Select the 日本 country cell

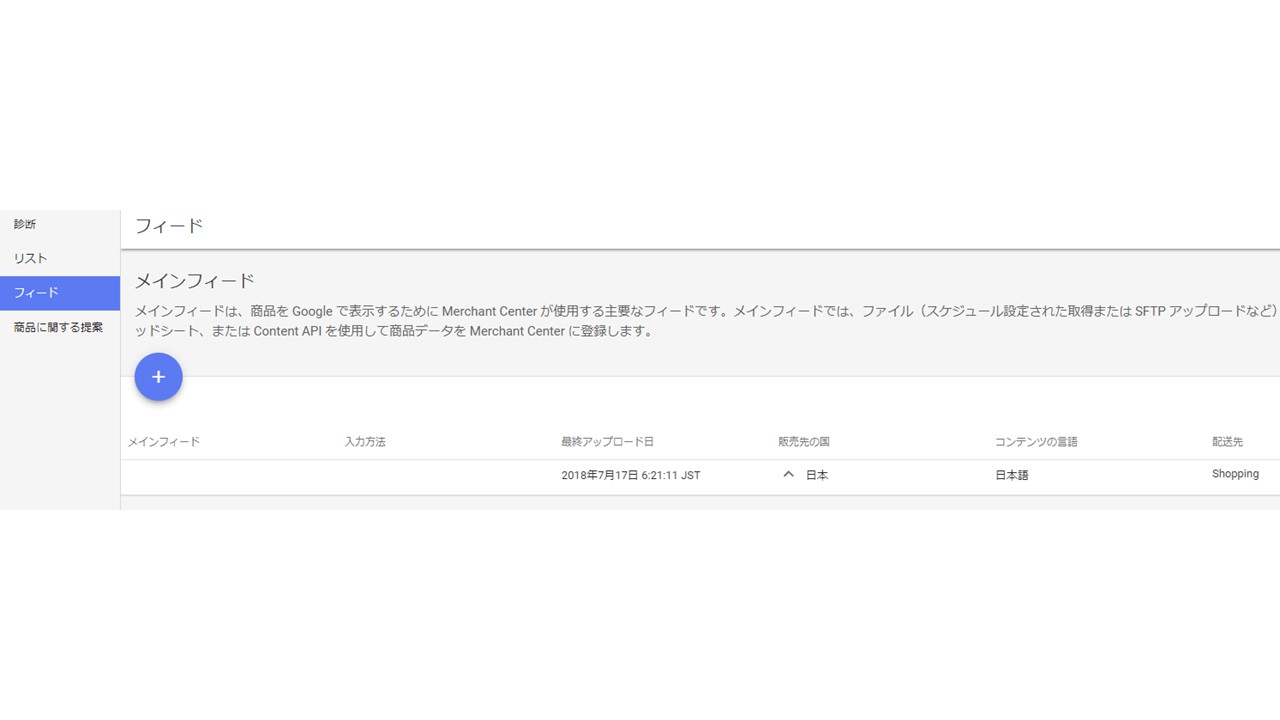click(x=817, y=475)
